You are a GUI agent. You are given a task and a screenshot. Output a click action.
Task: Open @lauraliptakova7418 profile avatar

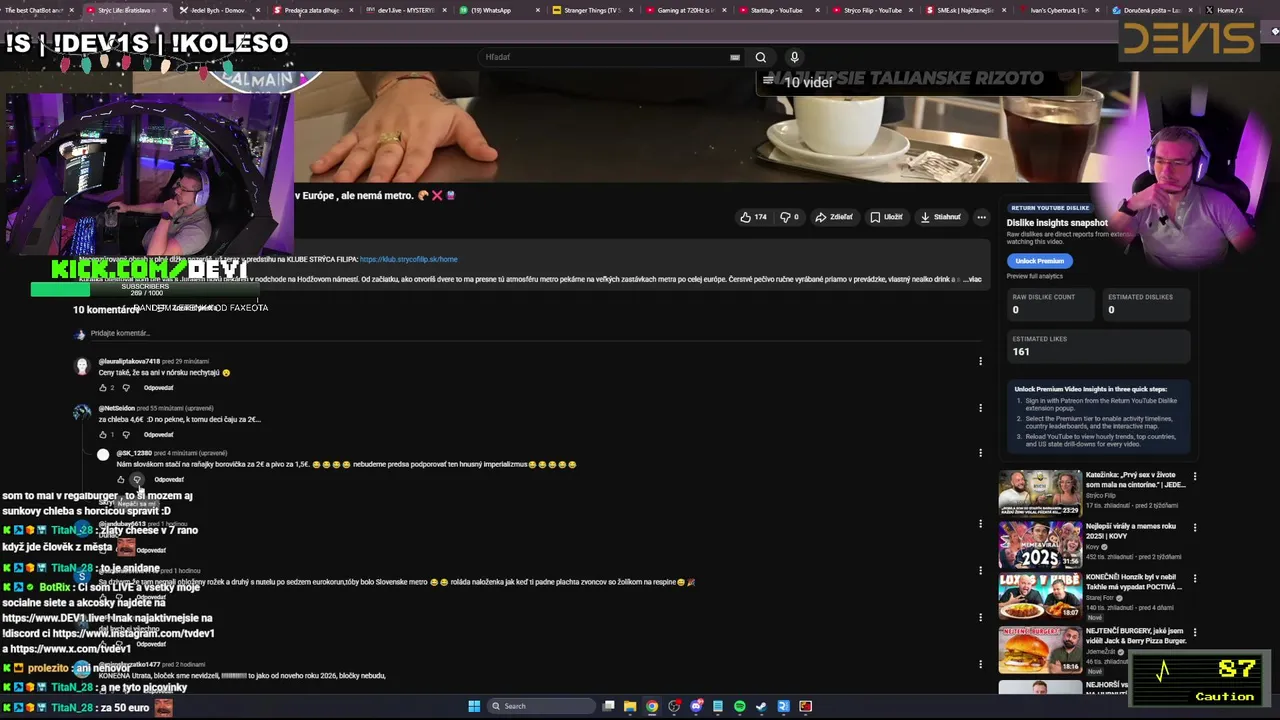82,366
